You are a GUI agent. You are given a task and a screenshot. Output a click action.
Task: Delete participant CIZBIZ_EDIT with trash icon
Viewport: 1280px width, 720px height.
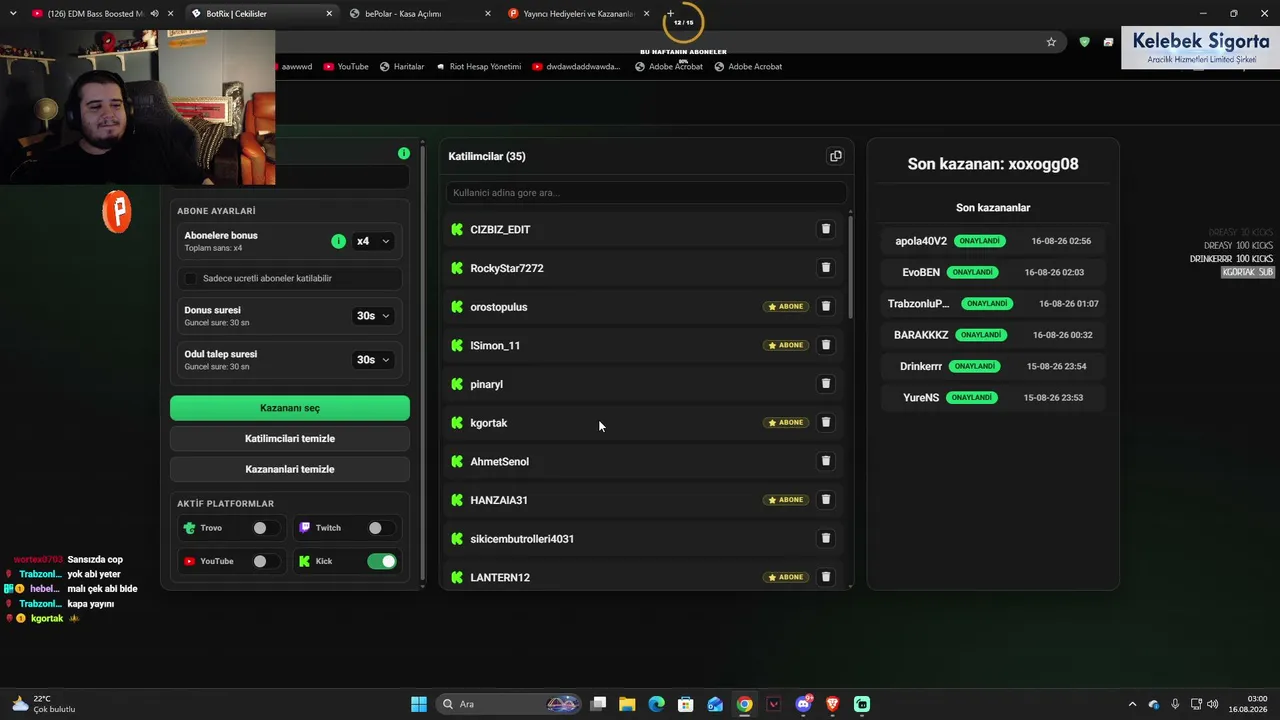[826, 229]
